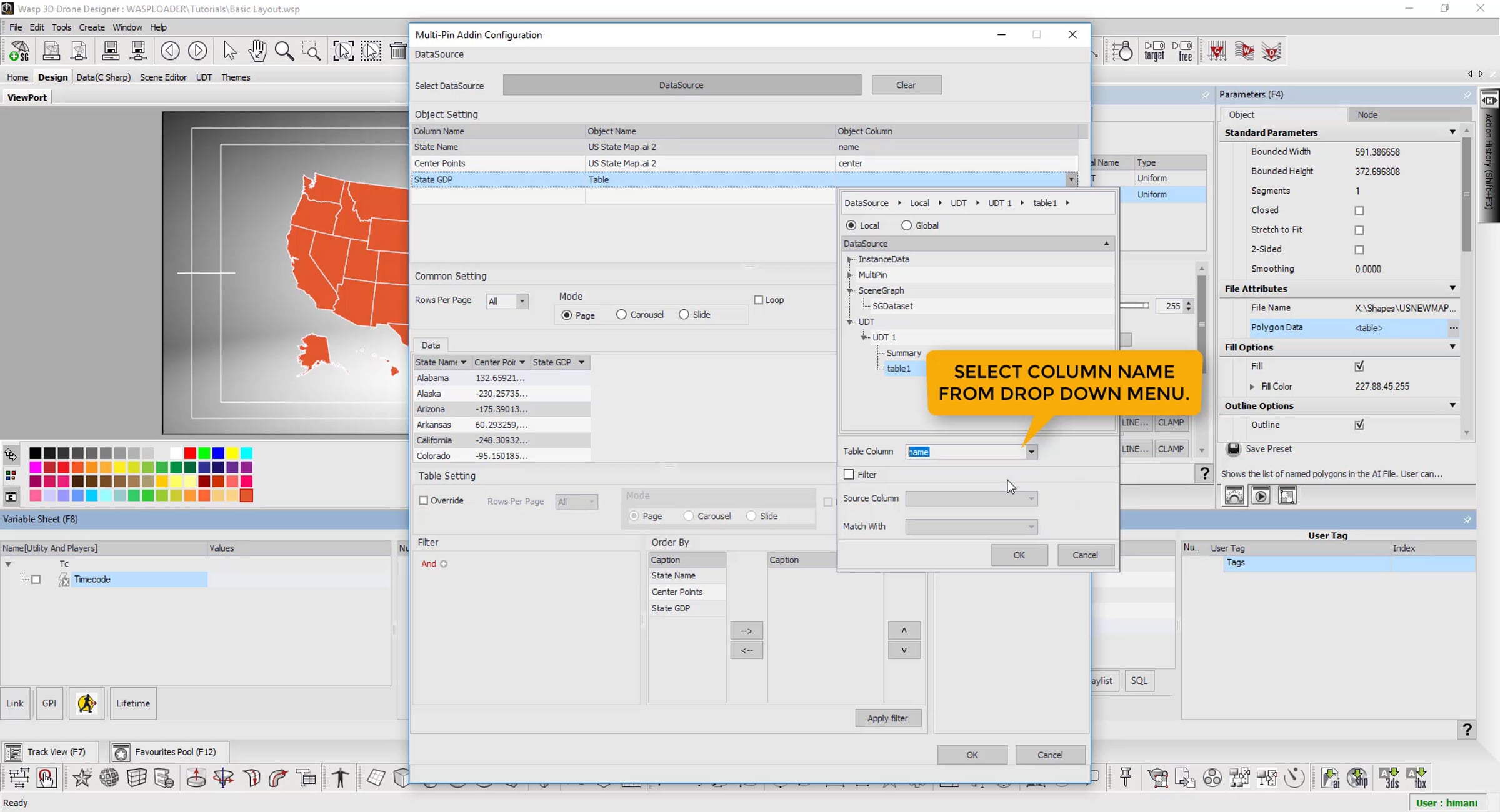Expand the InstanceData tree node

(x=850, y=259)
